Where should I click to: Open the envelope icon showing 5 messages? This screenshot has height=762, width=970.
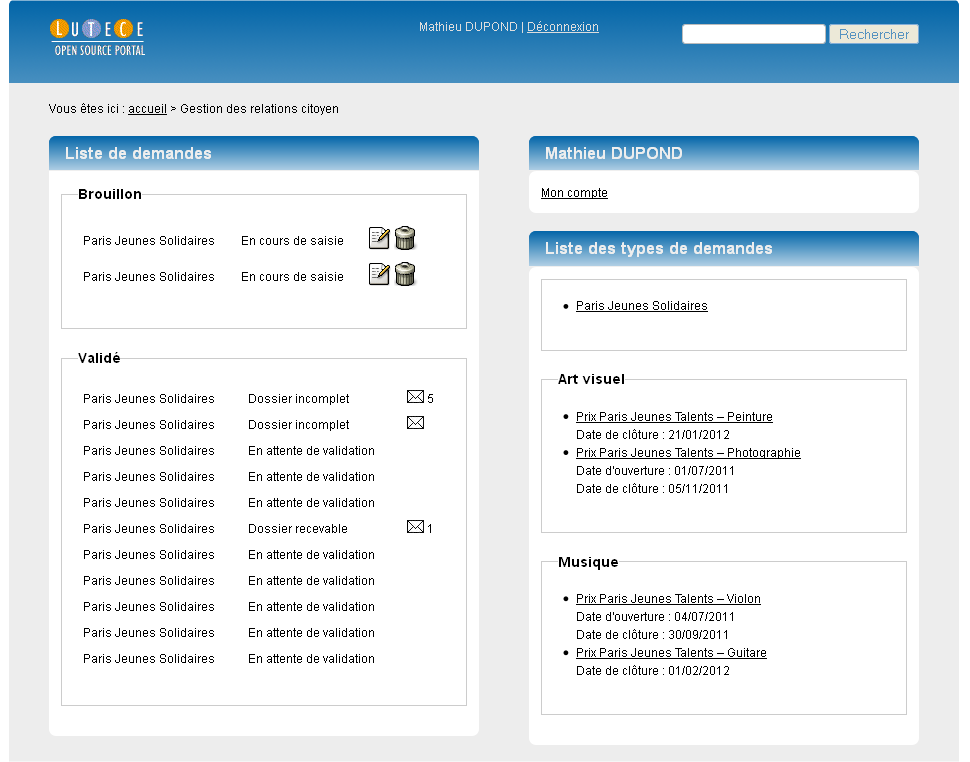(415, 396)
